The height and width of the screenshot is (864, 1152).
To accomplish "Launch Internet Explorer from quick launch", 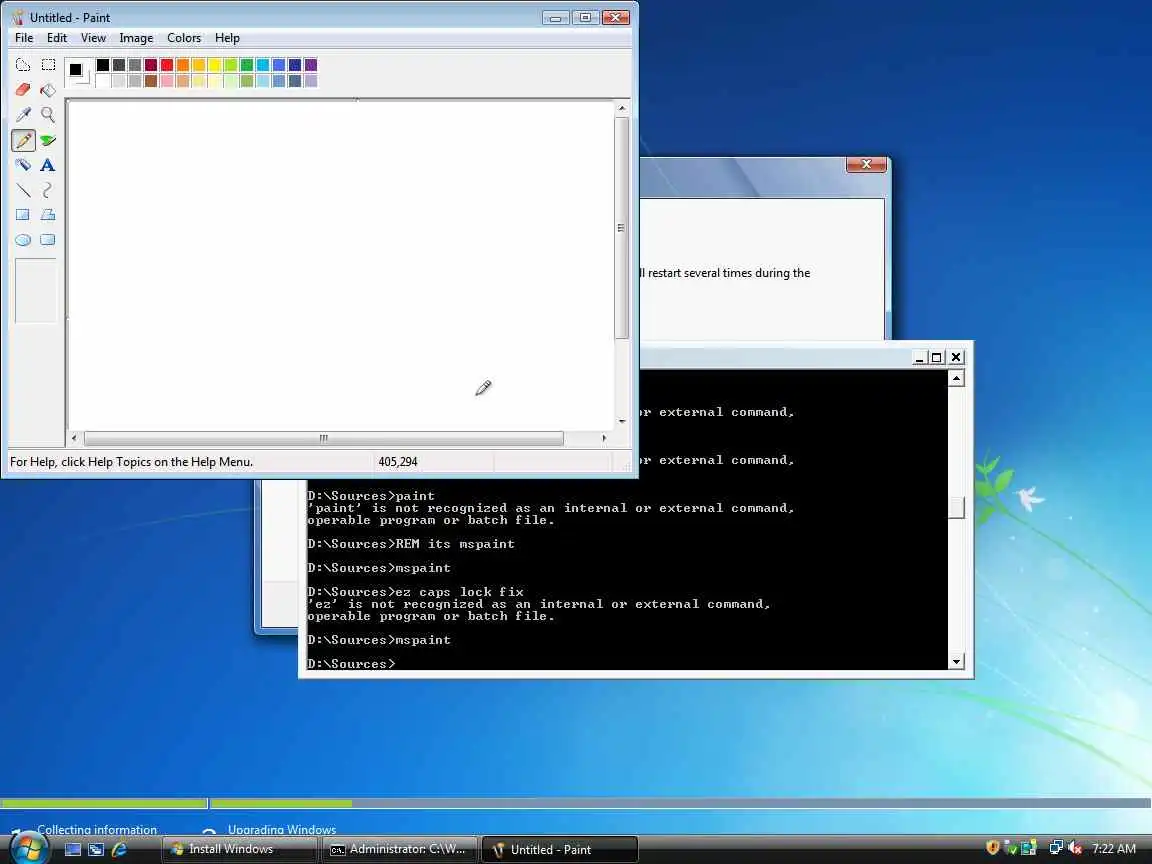I will coord(119,849).
